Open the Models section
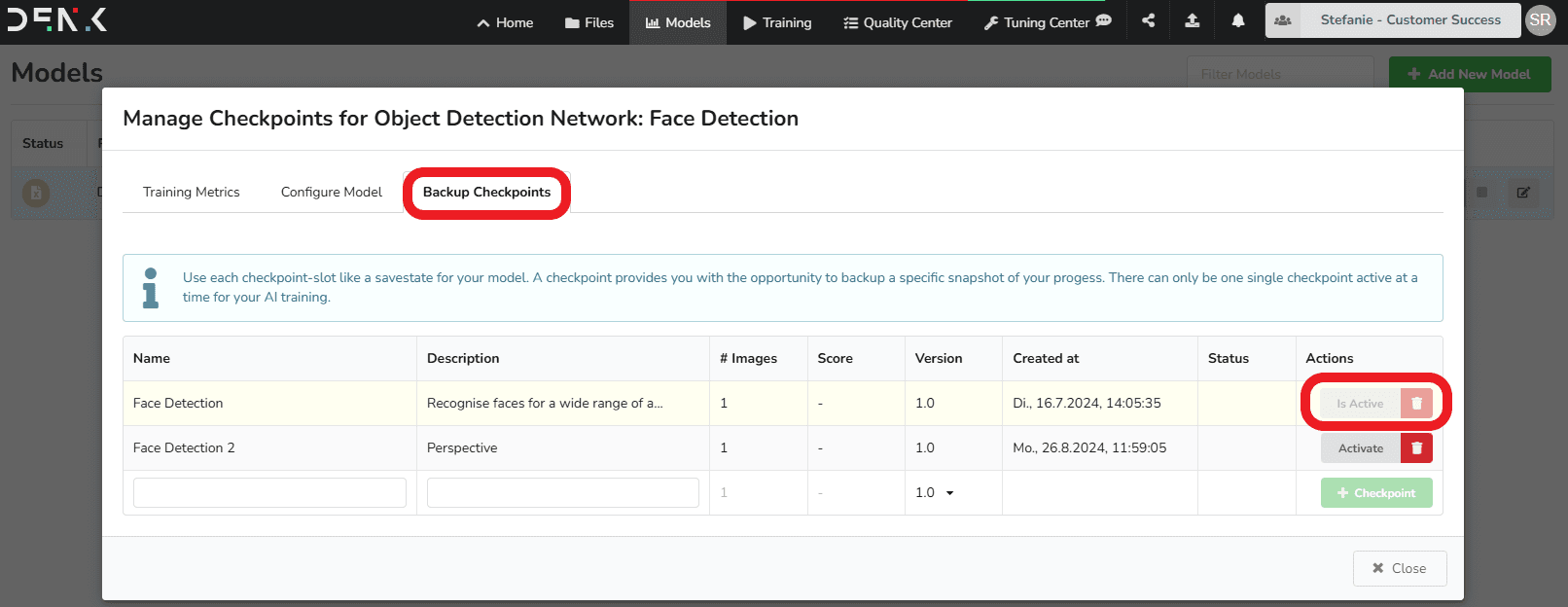This screenshot has height=607, width=1568. 678,22
